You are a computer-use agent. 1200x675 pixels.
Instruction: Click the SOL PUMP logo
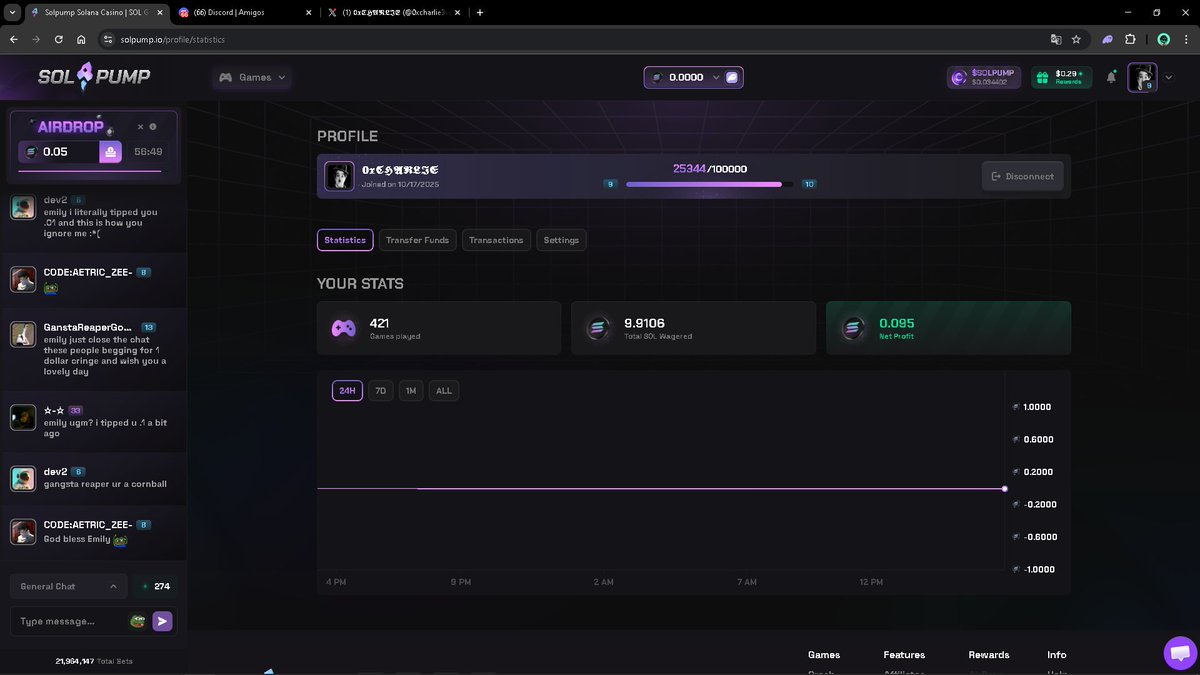tap(94, 76)
